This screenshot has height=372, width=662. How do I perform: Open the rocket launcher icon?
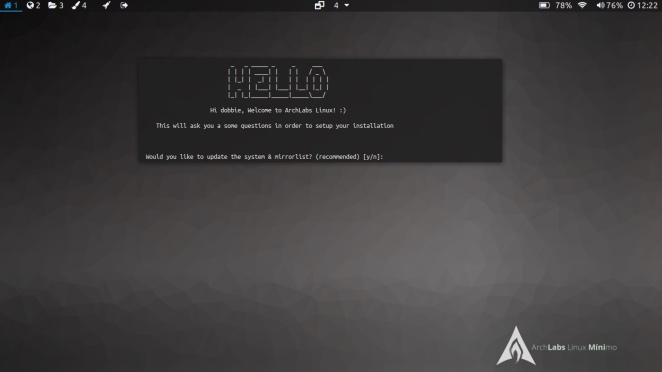tap(106, 5)
